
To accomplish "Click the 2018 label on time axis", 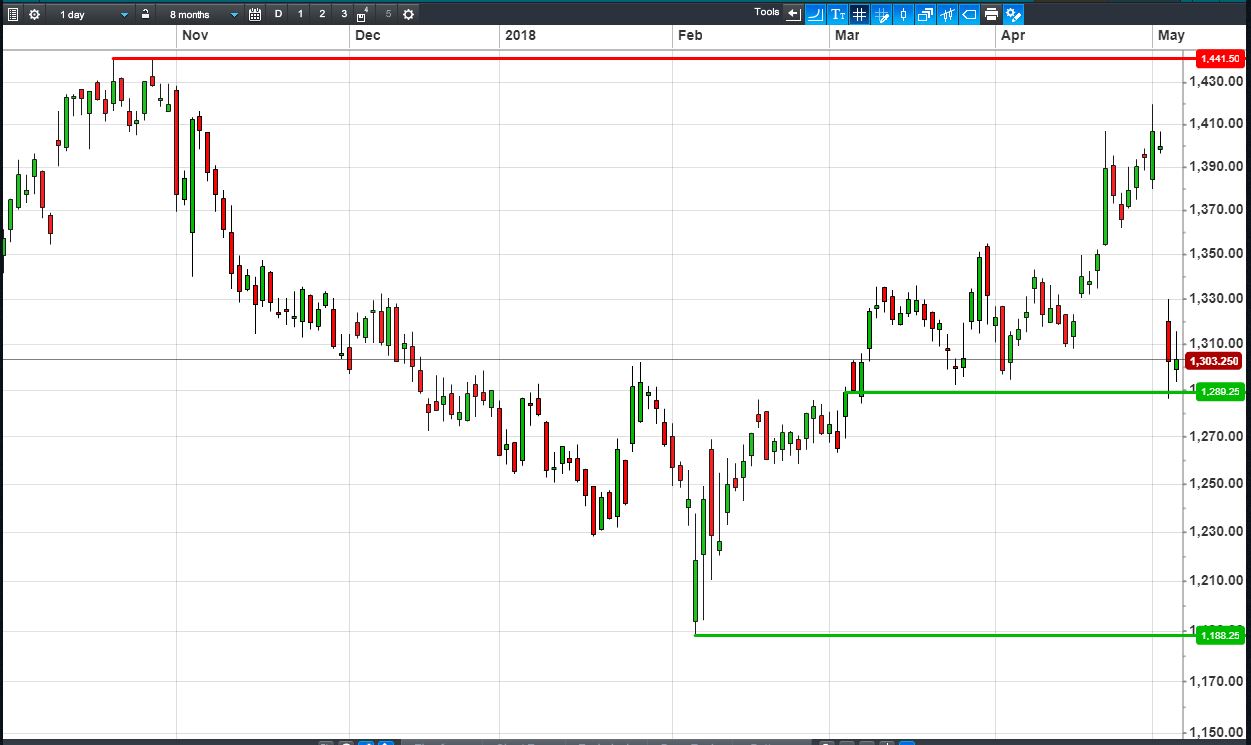I will tap(520, 35).
